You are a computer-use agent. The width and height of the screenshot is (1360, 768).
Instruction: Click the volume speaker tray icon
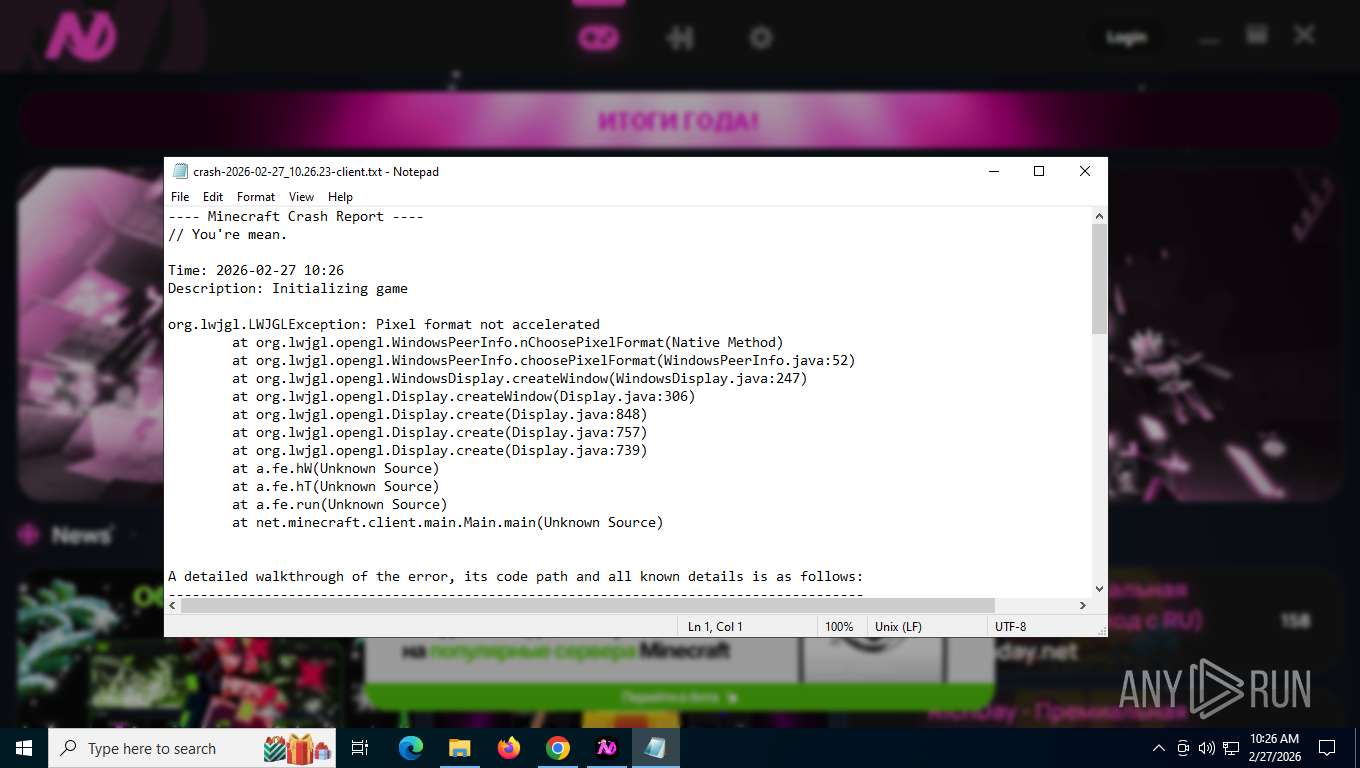tap(1206, 748)
